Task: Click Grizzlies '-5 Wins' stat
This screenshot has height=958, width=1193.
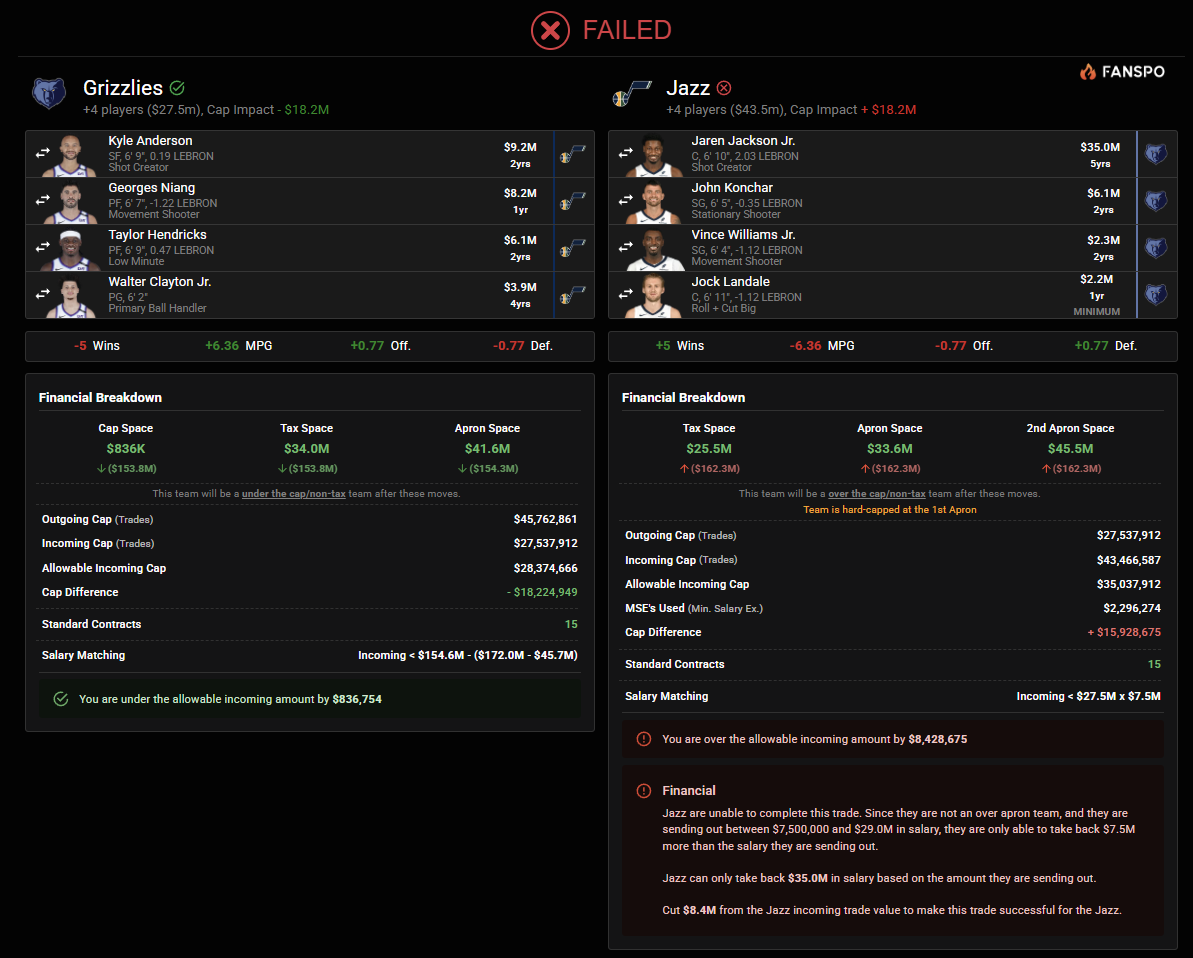Action: 97,346
